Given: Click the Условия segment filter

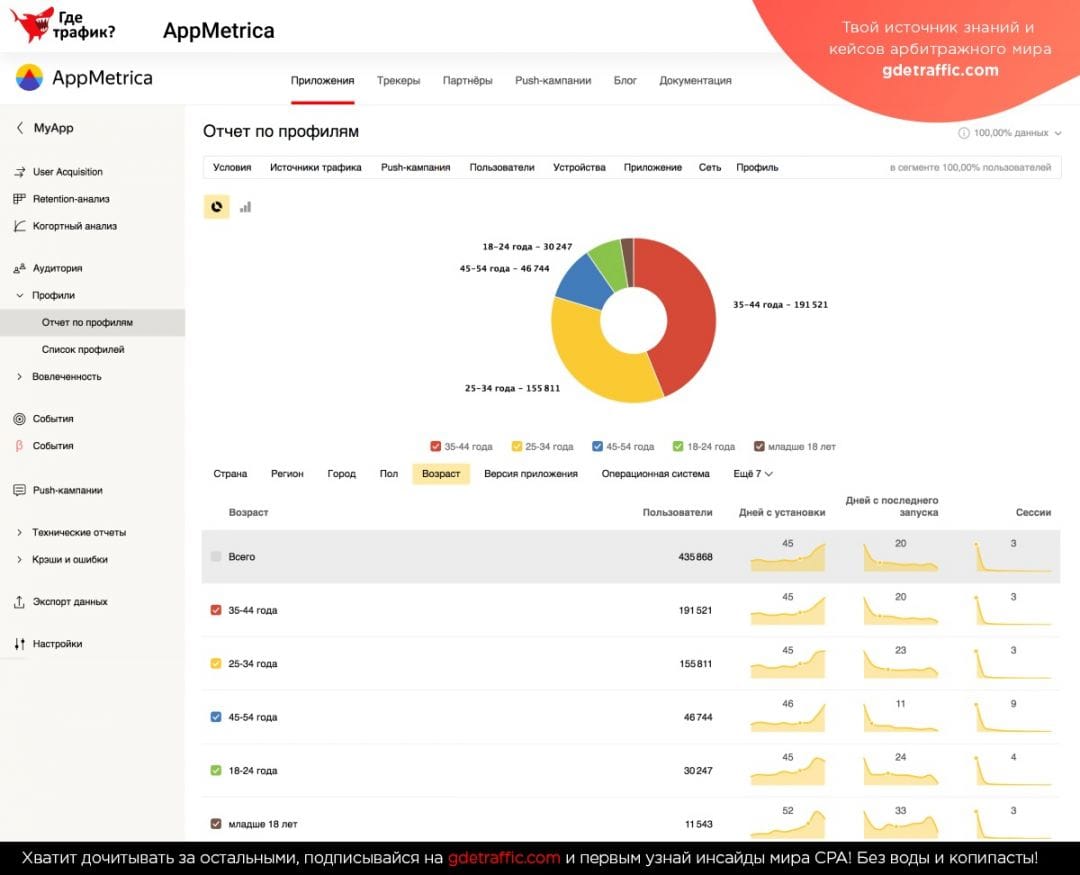Looking at the screenshot, I should click(x=232, y=167).
